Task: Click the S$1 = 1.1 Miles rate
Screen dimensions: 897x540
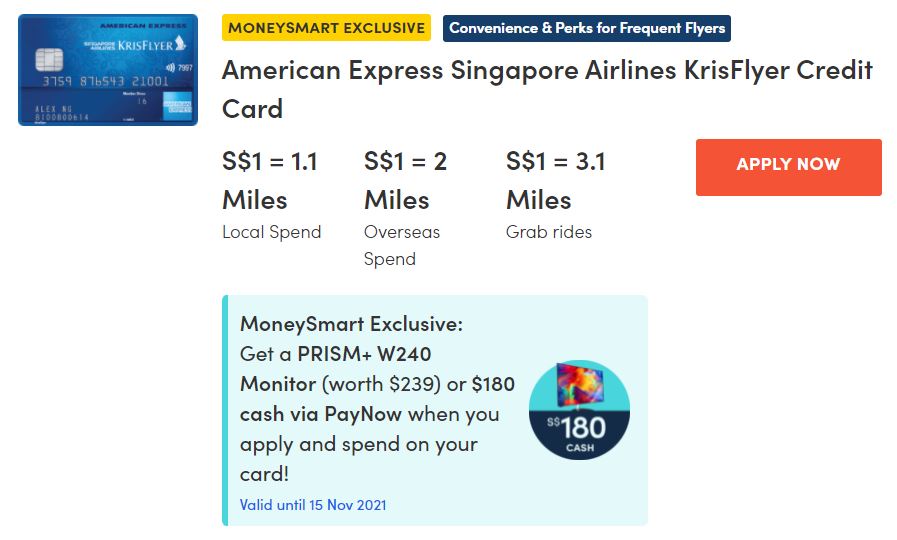Action: click(x=270, y=181)
